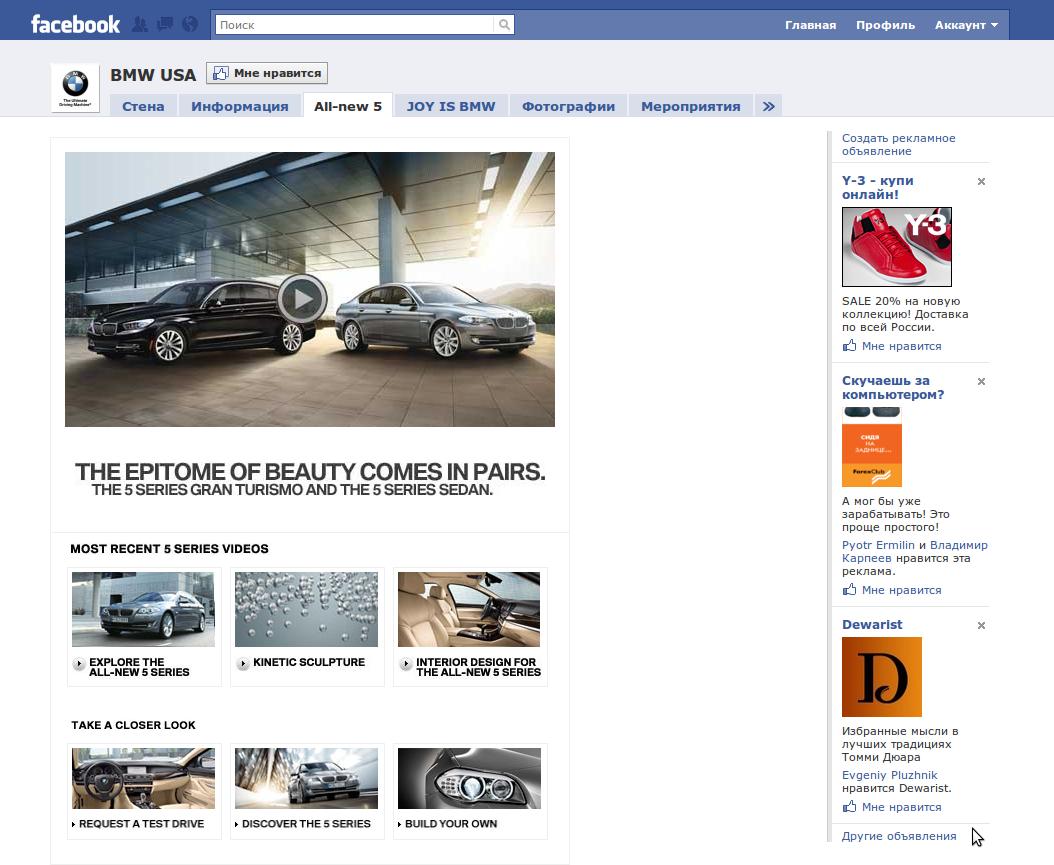Click BMW USA profile picture

pyautogui.click(x=75, y=88)
